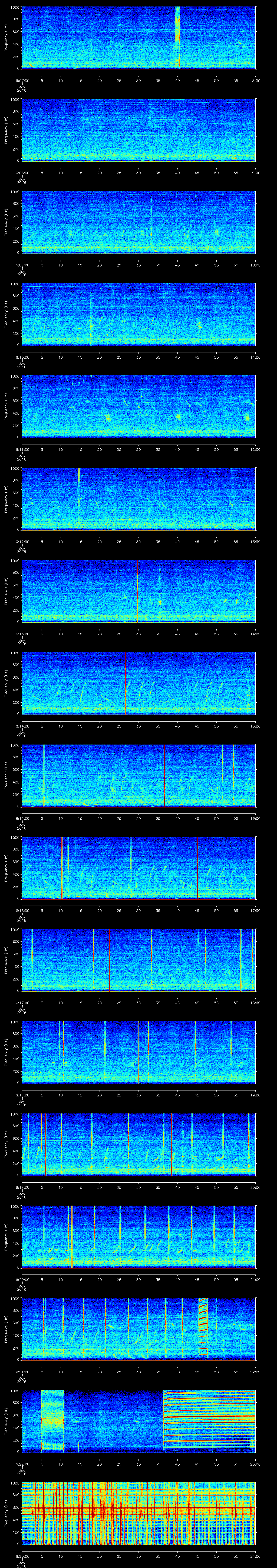The width and height of the screenshot is (277, 1568).
Task: Click the '6:12:00' start time label
Action: coord(22,542)
